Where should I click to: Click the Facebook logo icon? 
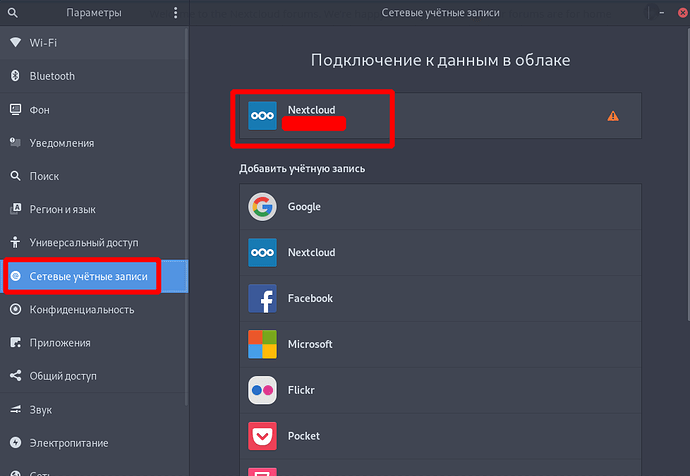(x=262, y=298)
